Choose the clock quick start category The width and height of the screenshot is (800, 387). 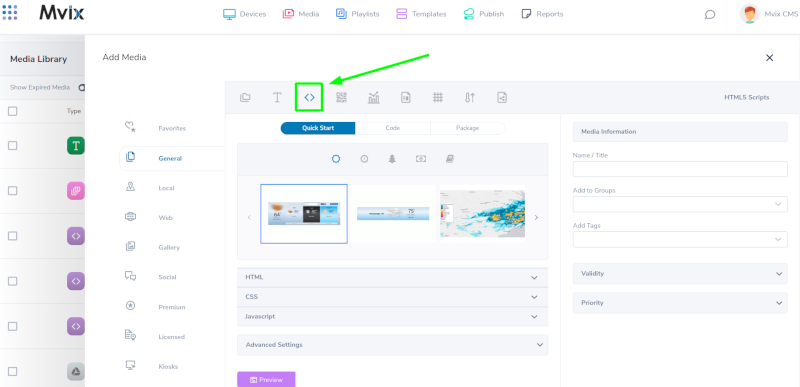click(x=364, y=159)
